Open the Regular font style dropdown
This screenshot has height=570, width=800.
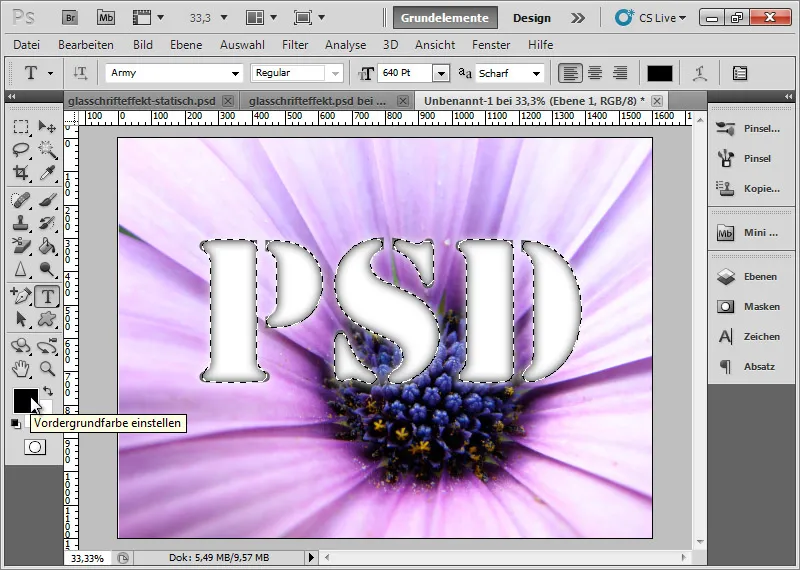point(335,73)
